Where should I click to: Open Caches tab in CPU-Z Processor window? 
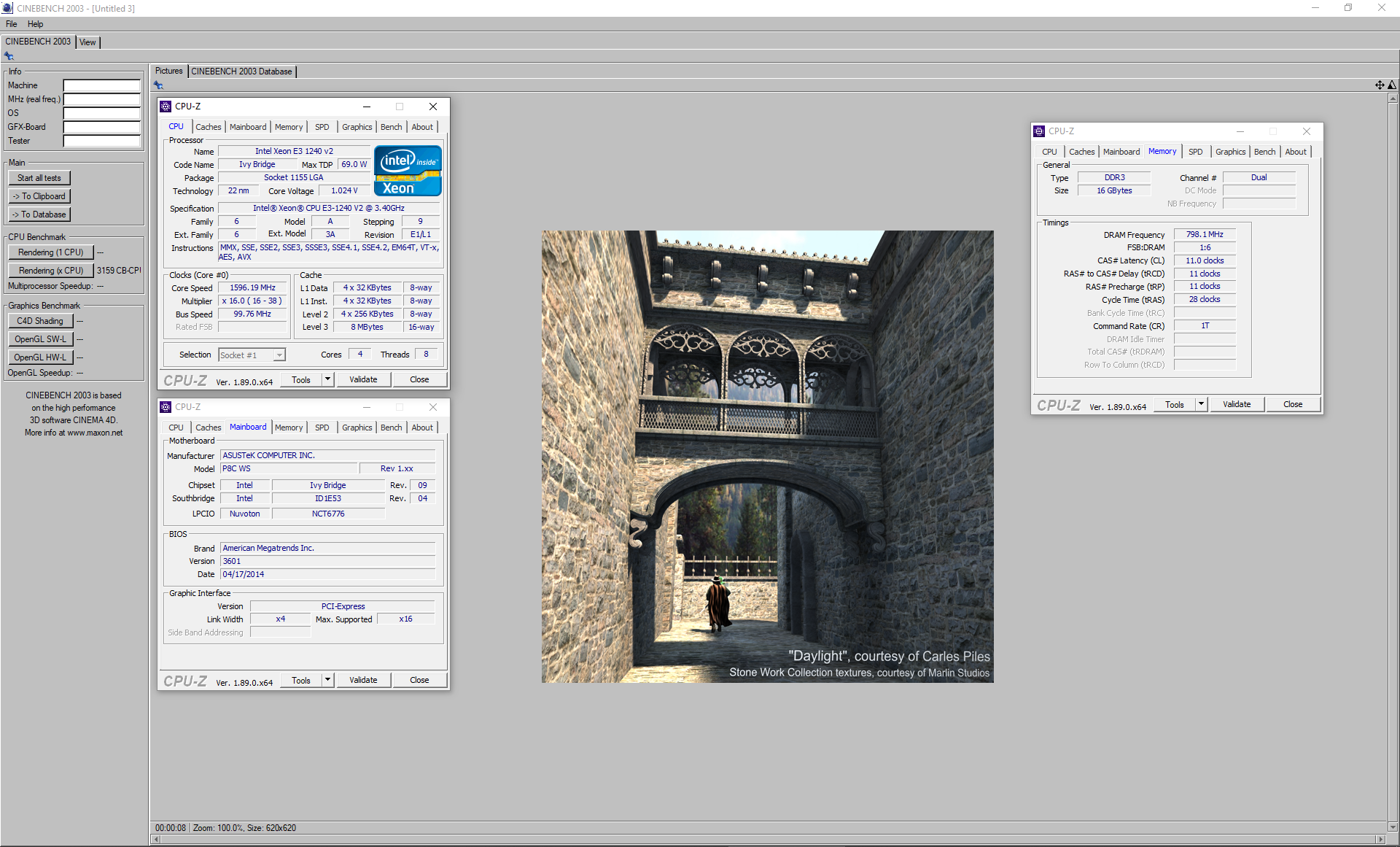coord(208,127)
